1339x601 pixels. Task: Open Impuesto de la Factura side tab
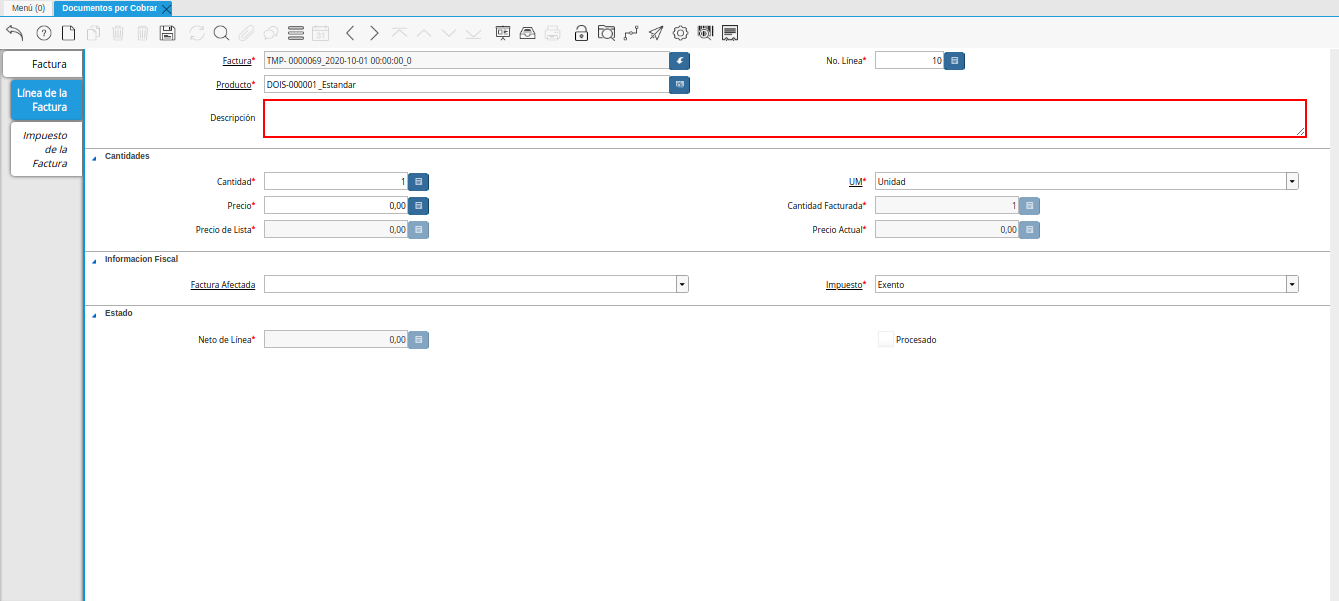point(45,149)
